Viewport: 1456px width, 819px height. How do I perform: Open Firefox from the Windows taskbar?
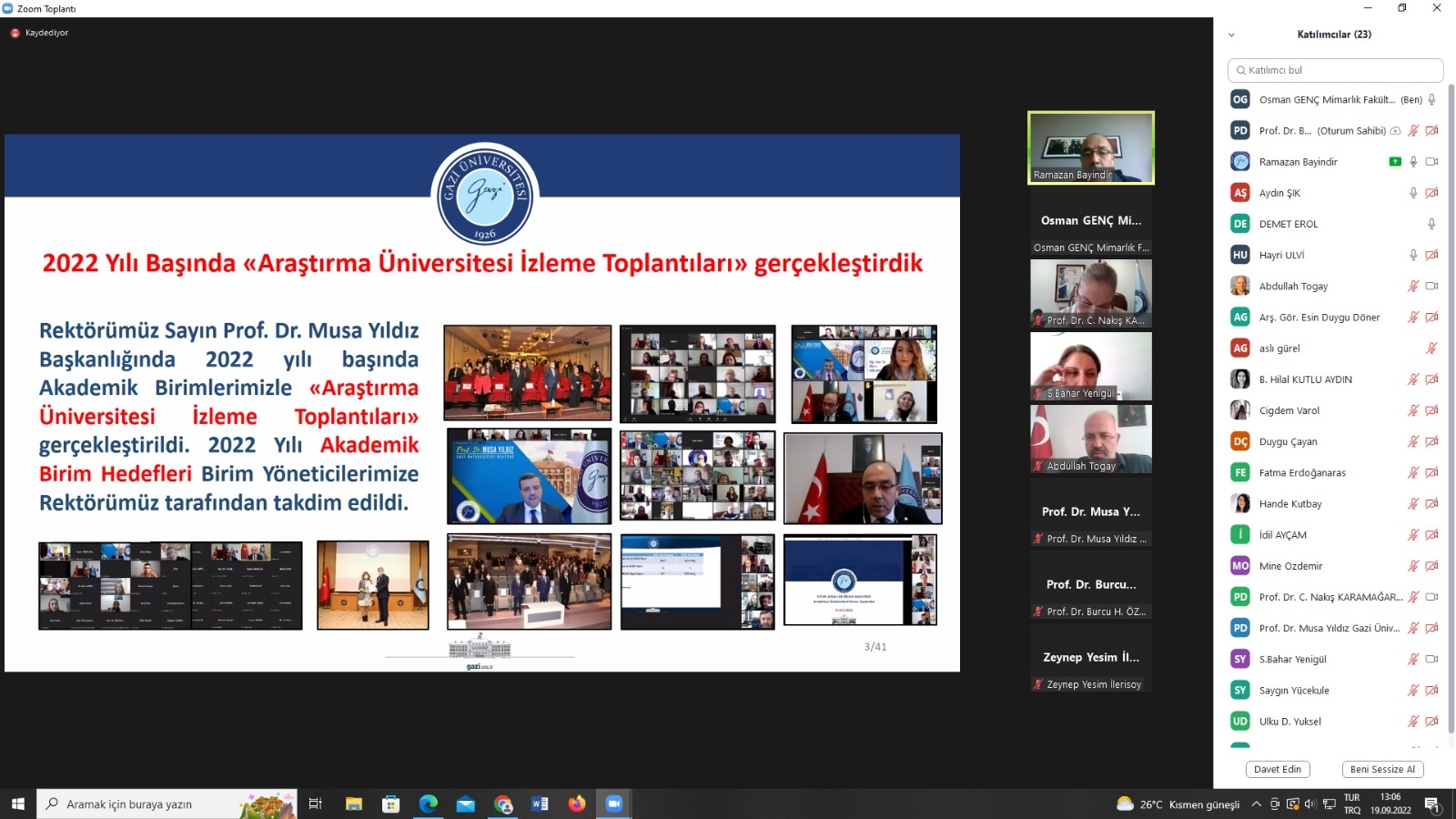577,804
